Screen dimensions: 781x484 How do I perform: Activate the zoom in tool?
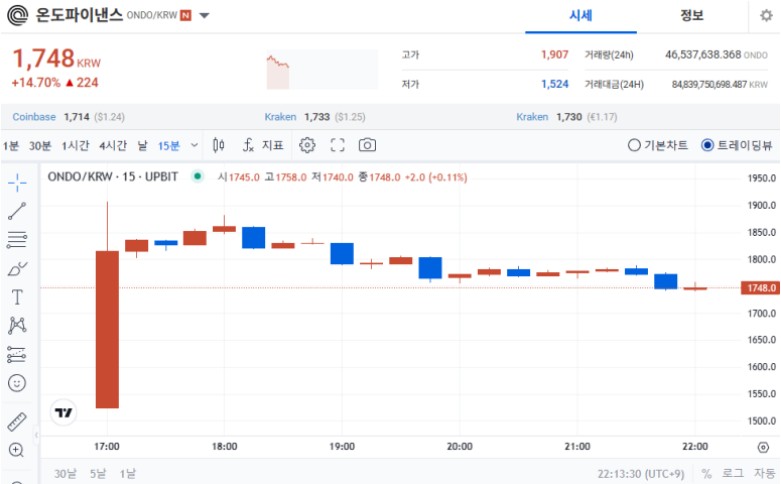(16, 450)
